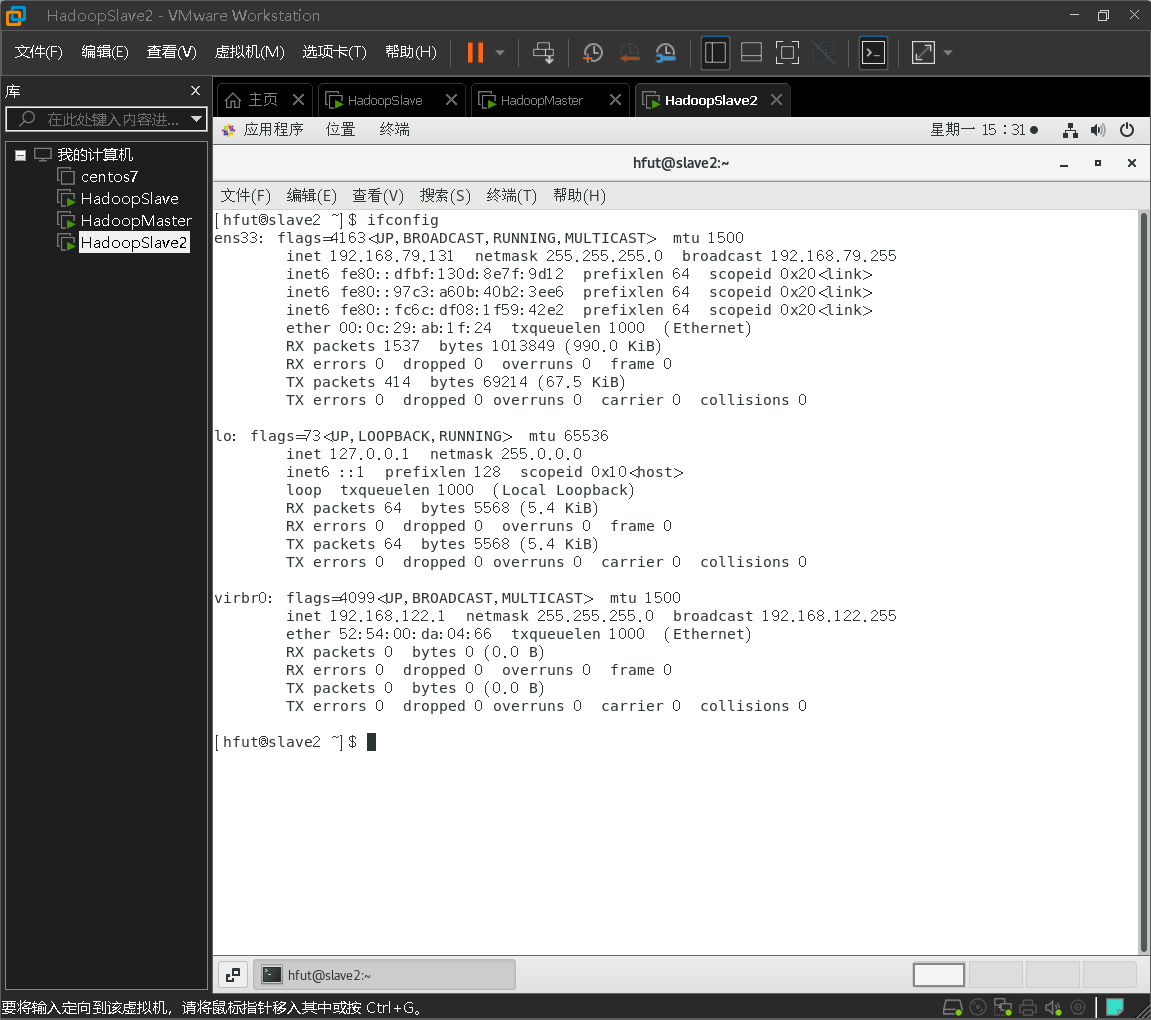The height and width of the screenshot is (1020, 1151).
Task: Close the 主页 tab
Action: click(x=299, y=100)
